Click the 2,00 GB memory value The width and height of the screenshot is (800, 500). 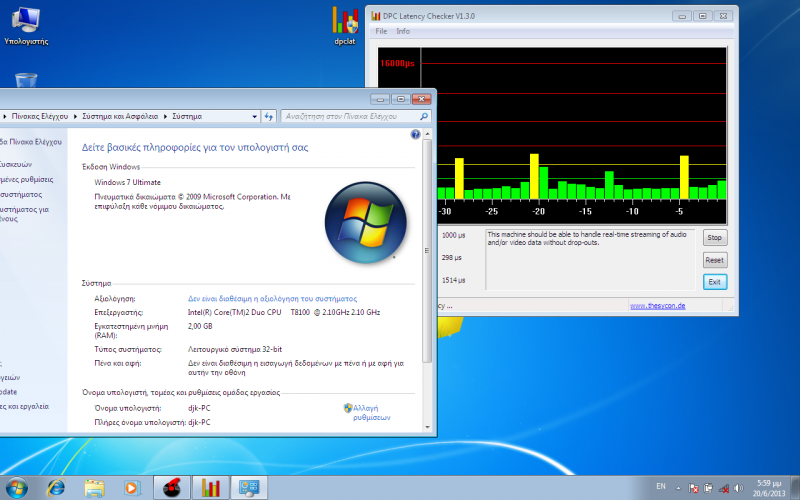pos(200,326)
